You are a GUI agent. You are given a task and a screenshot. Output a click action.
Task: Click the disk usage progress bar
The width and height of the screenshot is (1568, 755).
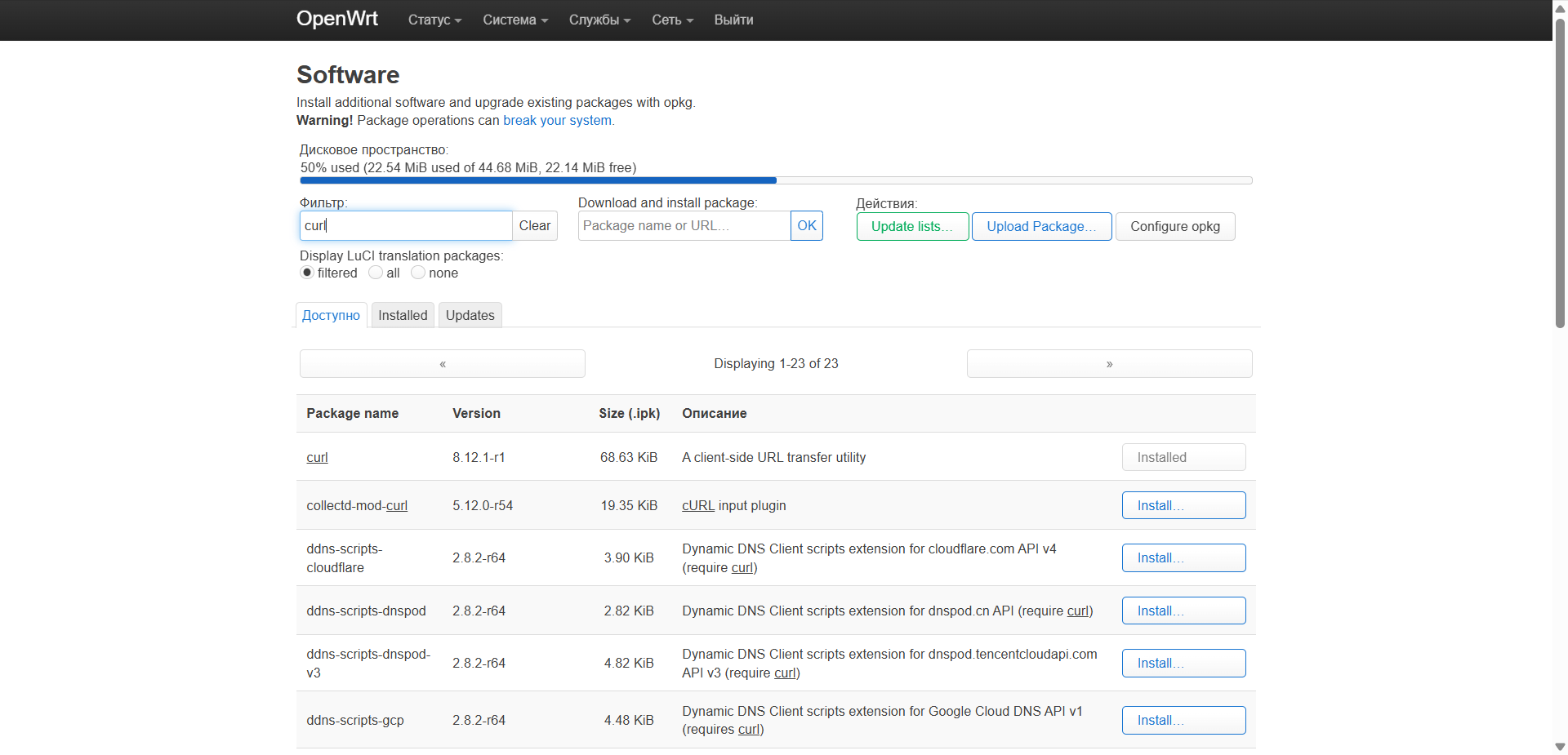(776, 180)
